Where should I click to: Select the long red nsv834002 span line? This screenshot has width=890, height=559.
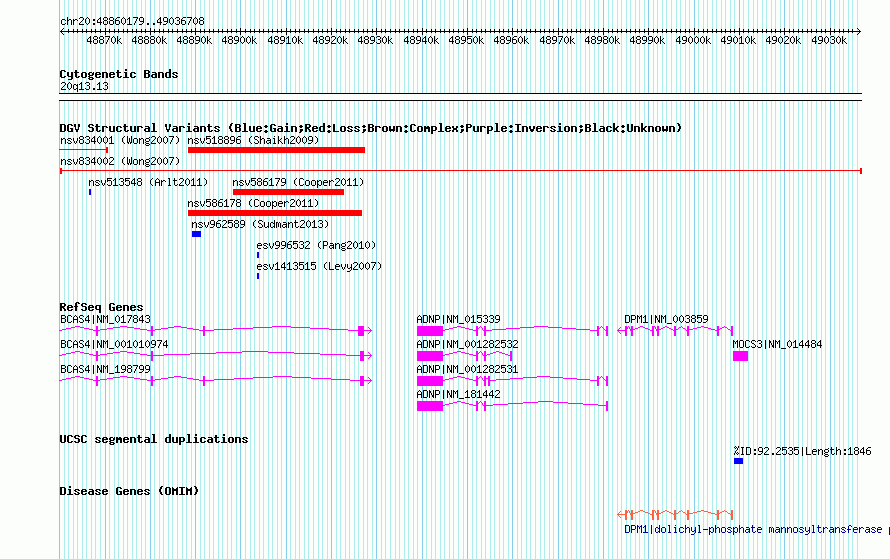coord(461,171)
